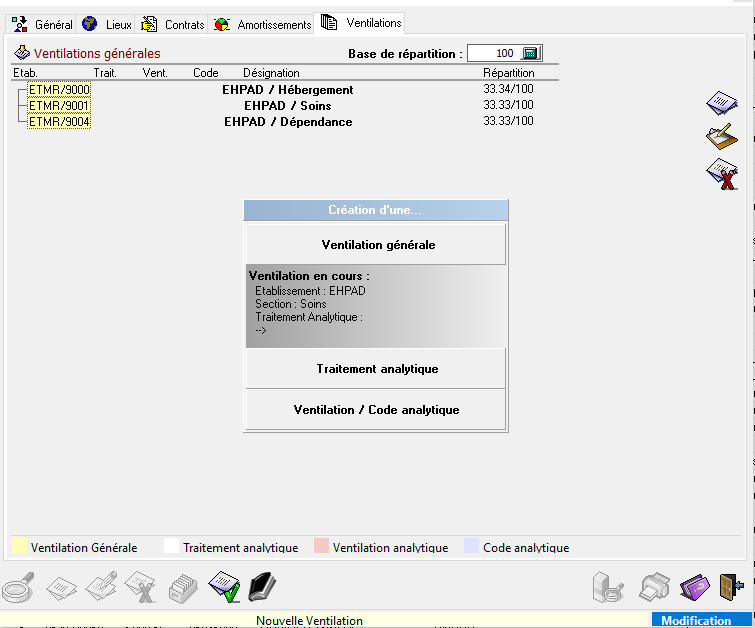
Task: Switch to the Général tab
Action: pos(43,24)
